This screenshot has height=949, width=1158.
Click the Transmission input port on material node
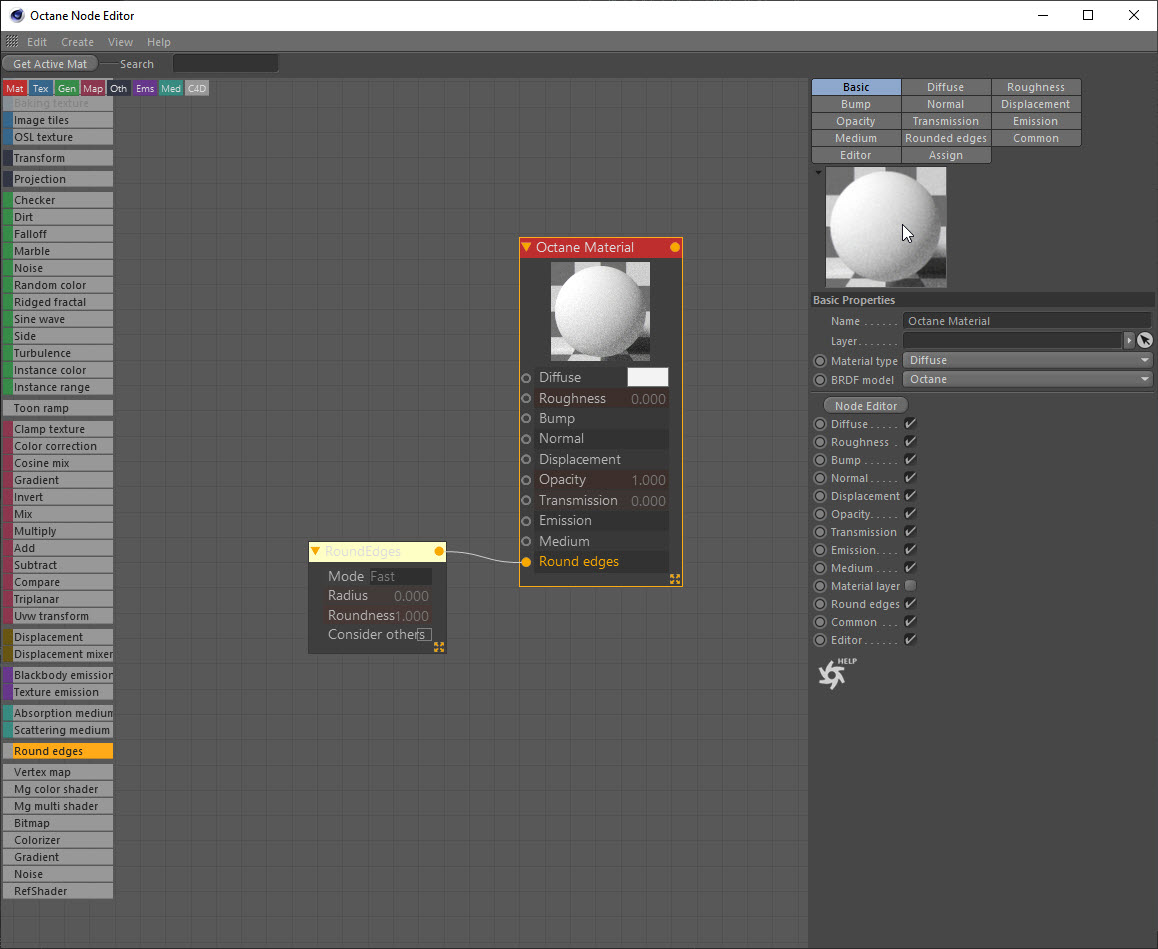click(x=526, y=501)
